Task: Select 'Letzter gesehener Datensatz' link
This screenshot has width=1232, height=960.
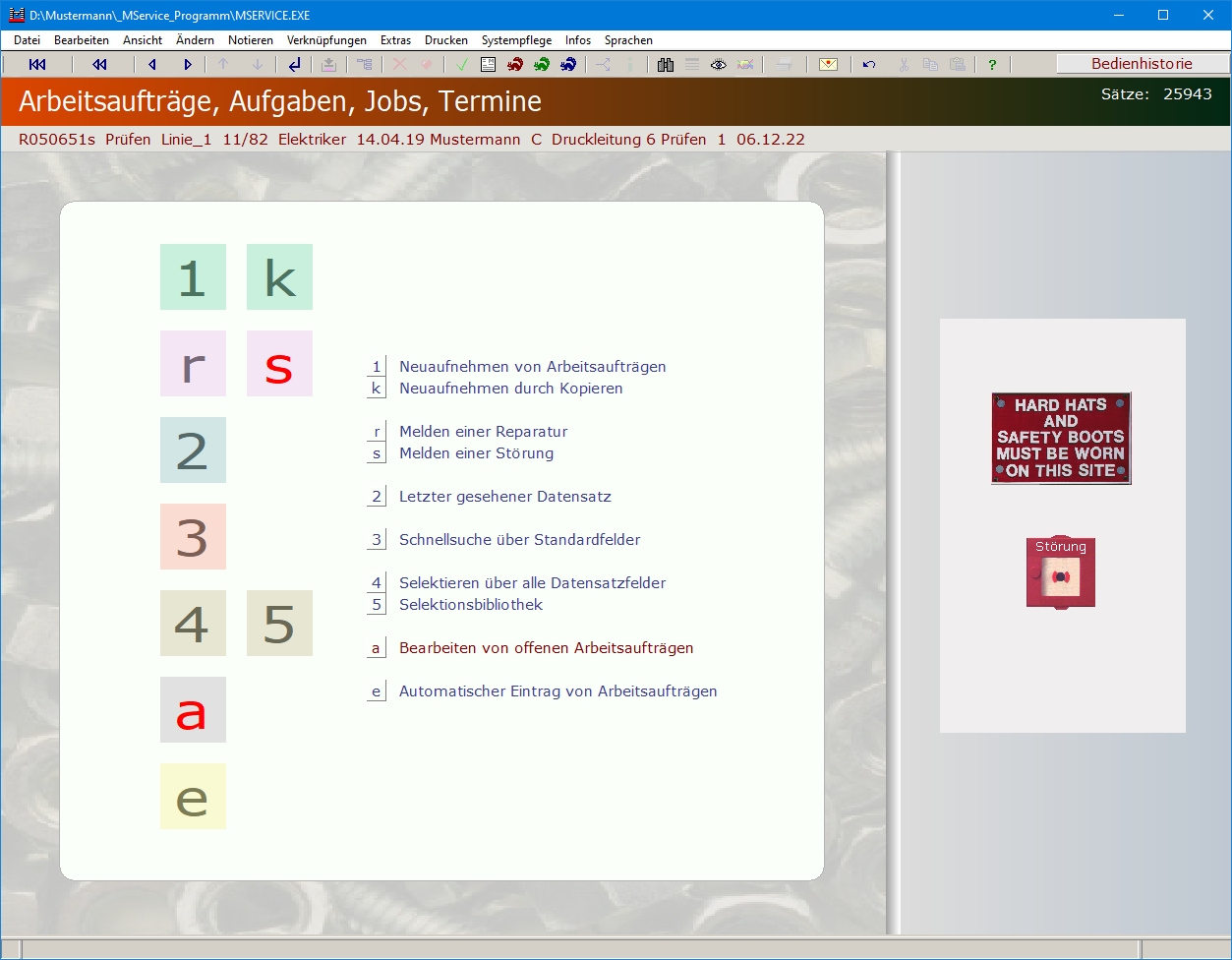Action: [504, 497]
